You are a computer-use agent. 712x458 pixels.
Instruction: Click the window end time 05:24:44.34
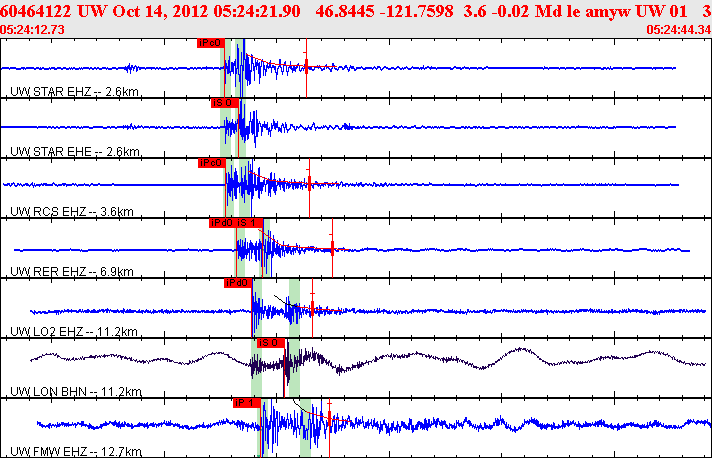pos(679,30)
